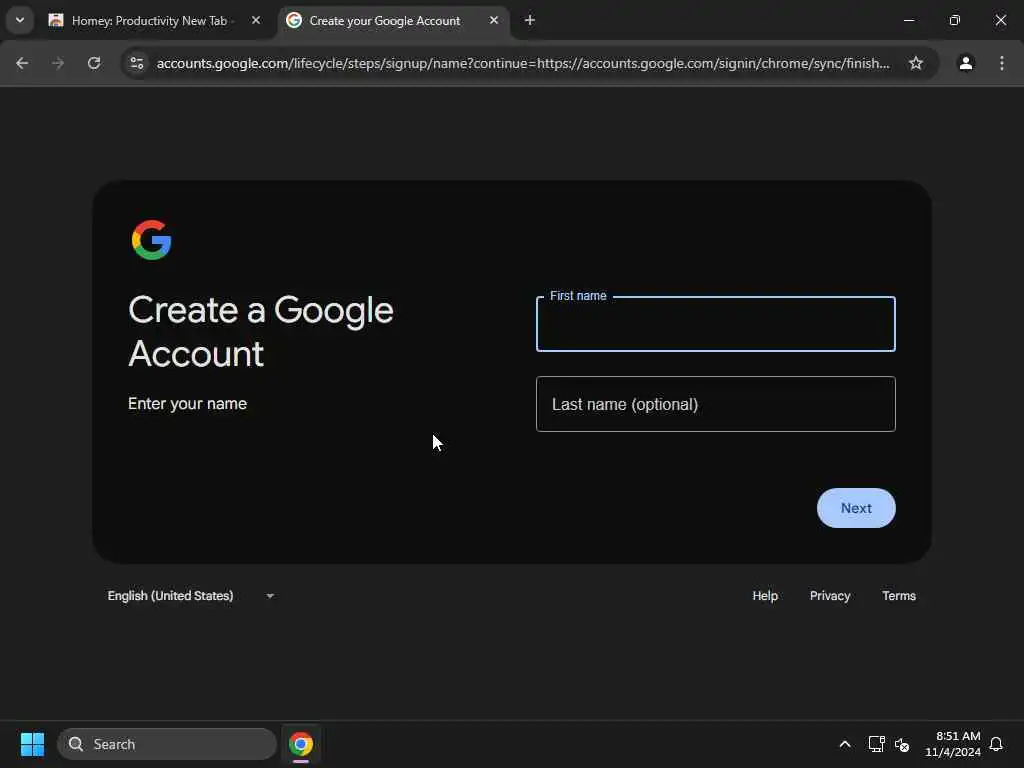
Task: Open a new tab with plus button
Action: point(530,20)
